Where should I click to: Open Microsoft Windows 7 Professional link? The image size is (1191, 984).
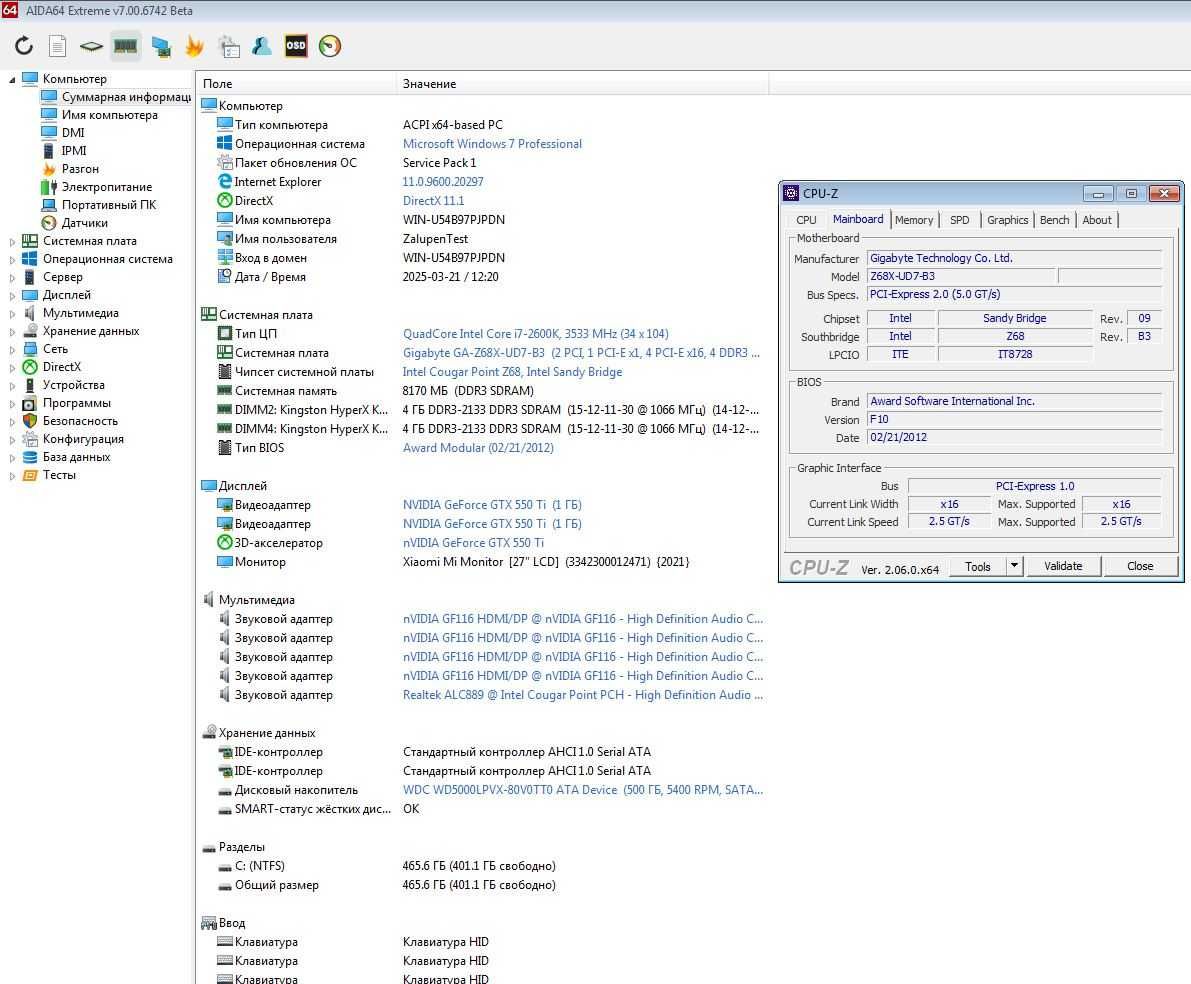click(492, 144)
